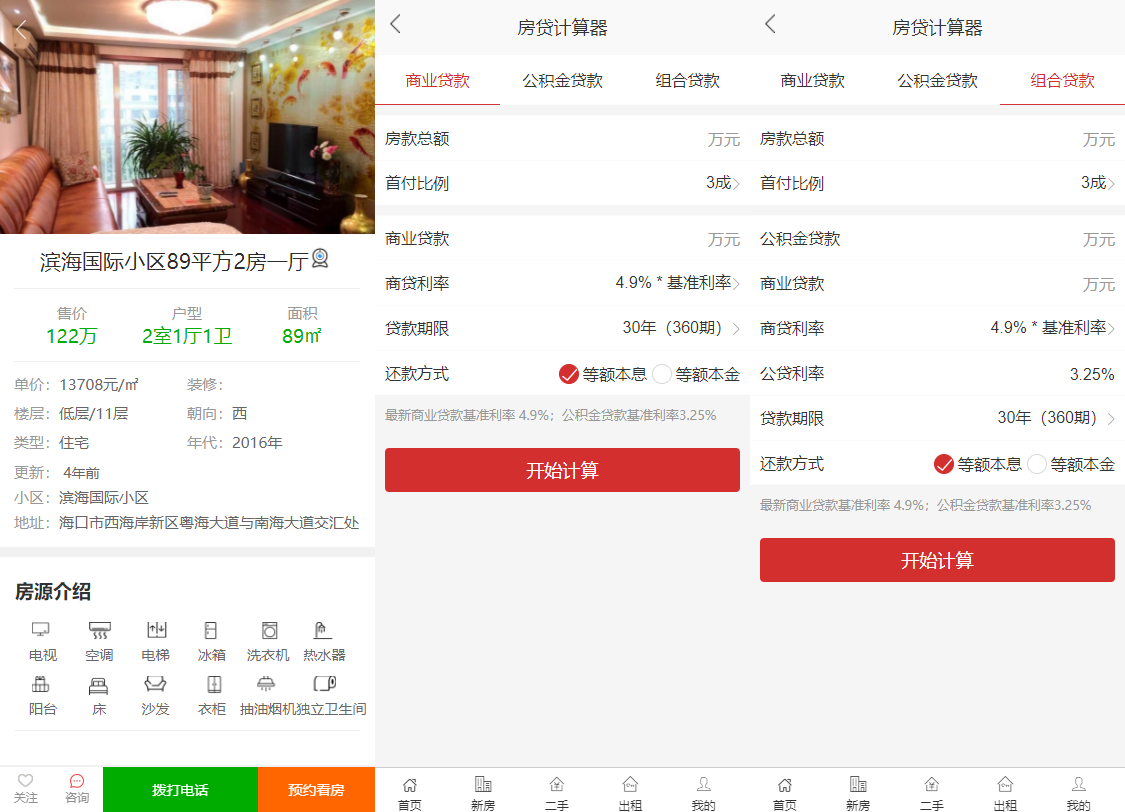Tap the 抽油烟机 amenity icon
Screen dimensions: 1125x812
coord(266,685)
